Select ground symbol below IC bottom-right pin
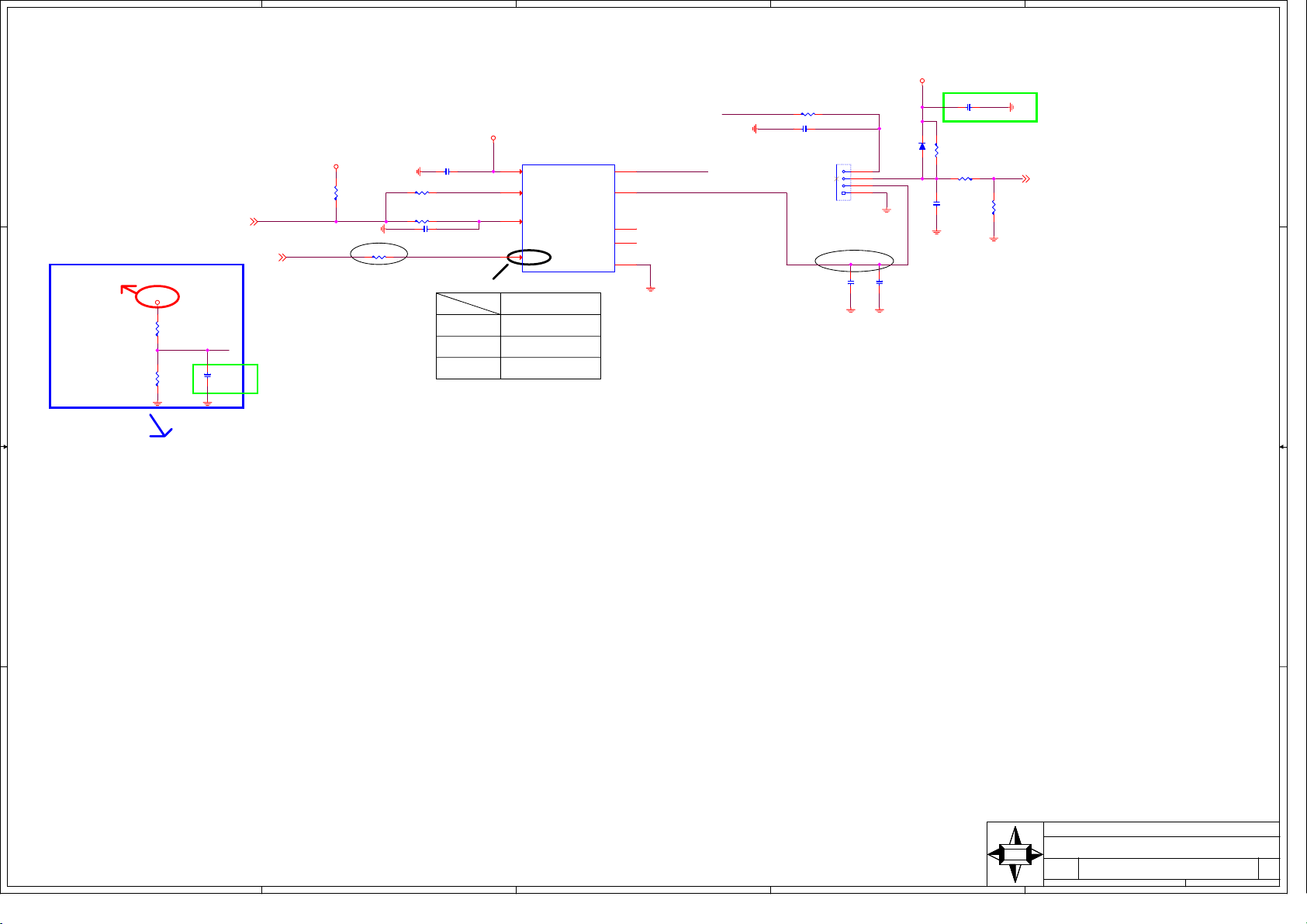The height and width of the screenshot is (924, 1307). 651,289
